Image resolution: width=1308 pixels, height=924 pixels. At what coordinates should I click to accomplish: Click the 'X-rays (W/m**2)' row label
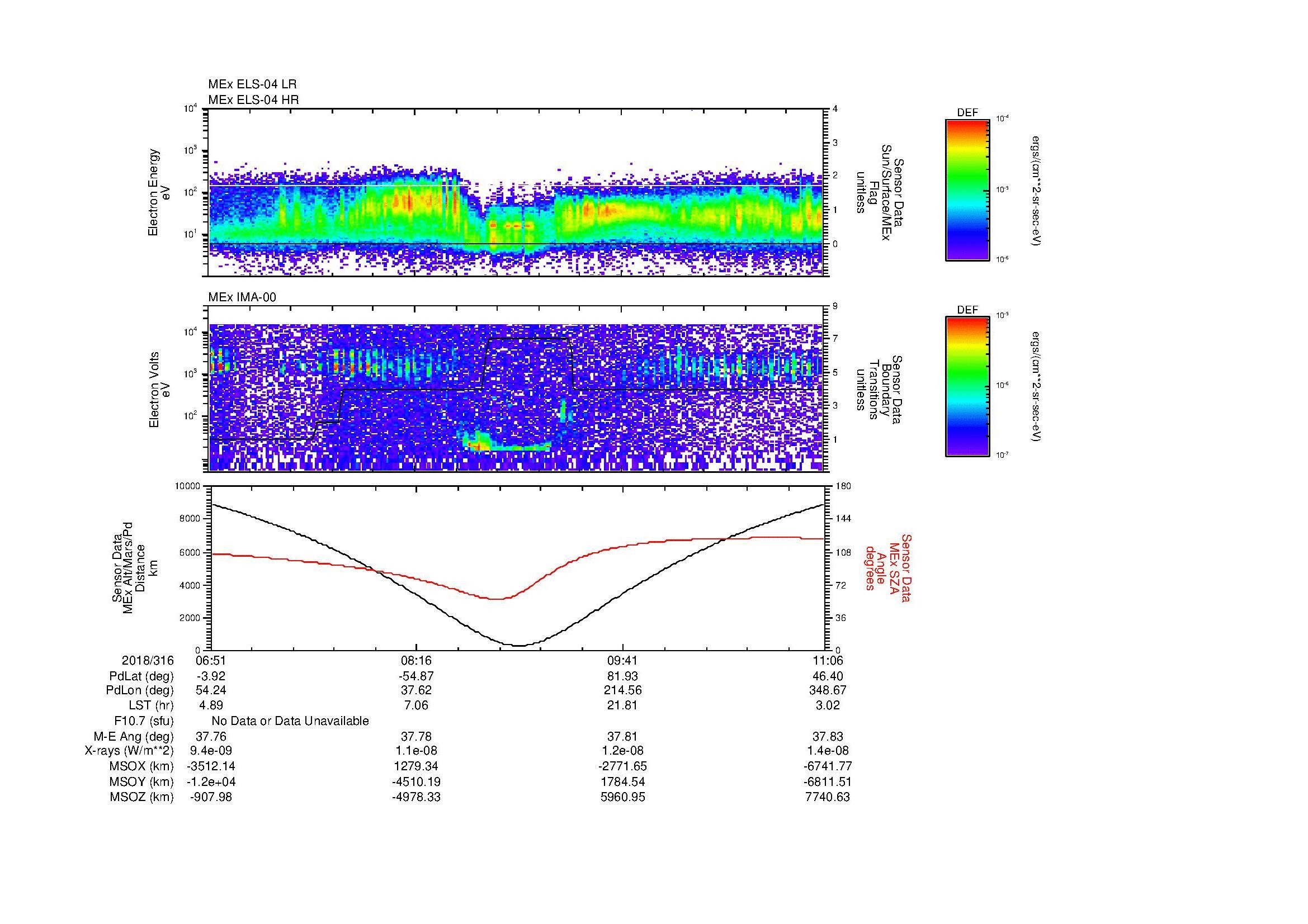click(x=129, y=751)
